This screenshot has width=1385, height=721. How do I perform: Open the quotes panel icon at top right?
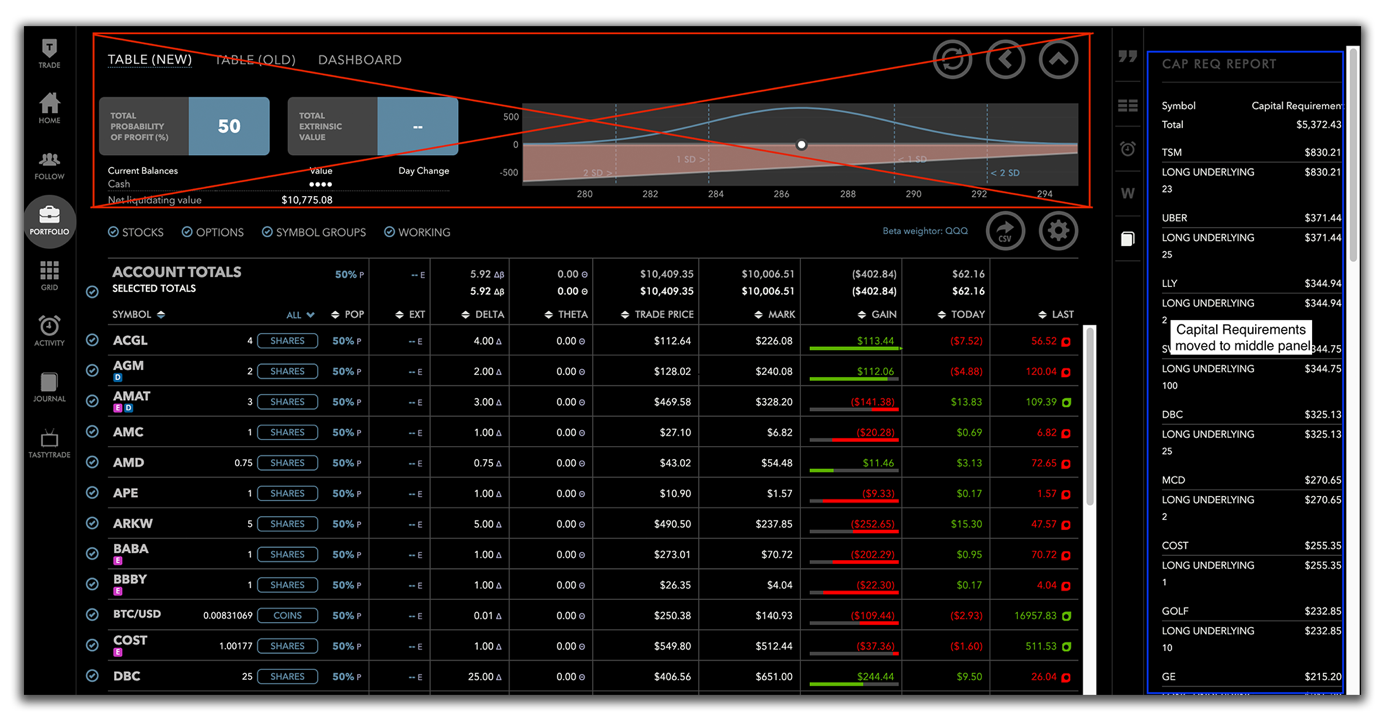click(x=1127, y=58)
